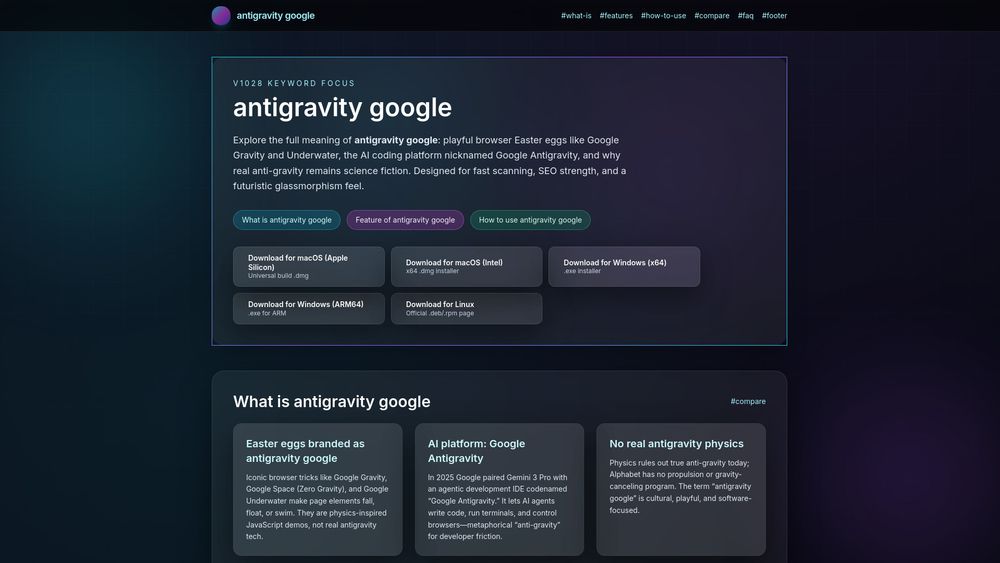Click the main 'antigravity google' hero title
The image size is (1000, 563).
342,108
